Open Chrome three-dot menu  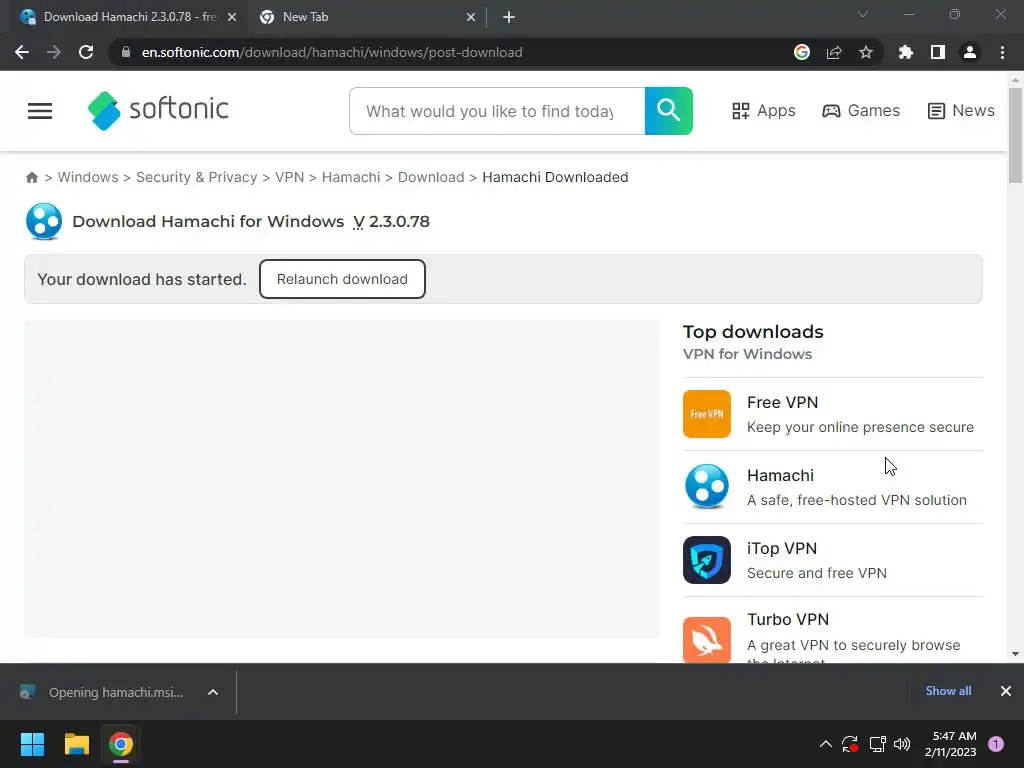(1002, 52)
